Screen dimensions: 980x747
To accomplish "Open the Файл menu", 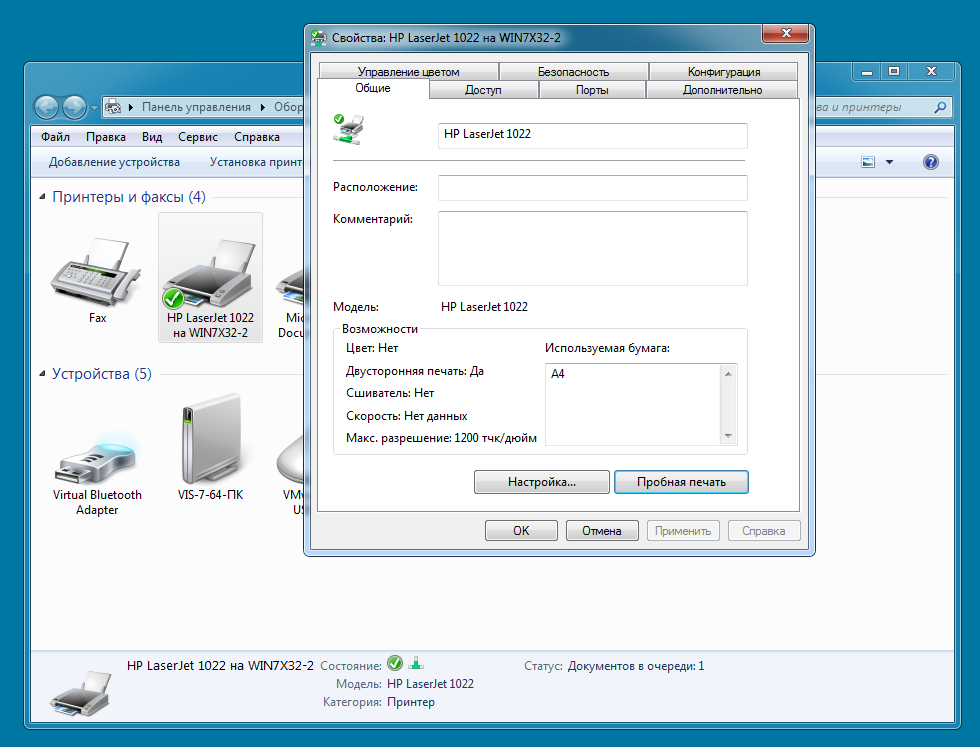I will (x=55, y=137).
